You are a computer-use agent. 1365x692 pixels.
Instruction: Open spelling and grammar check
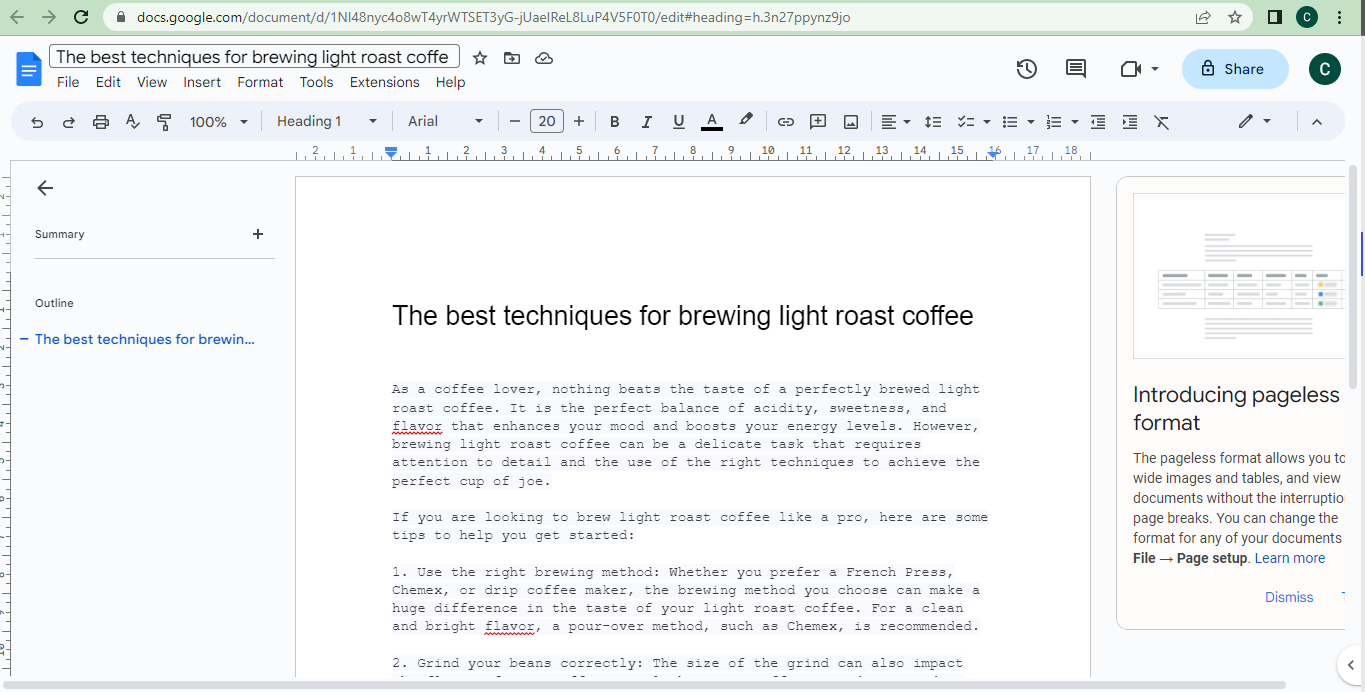pyautogui.click(x=132, y=121)
